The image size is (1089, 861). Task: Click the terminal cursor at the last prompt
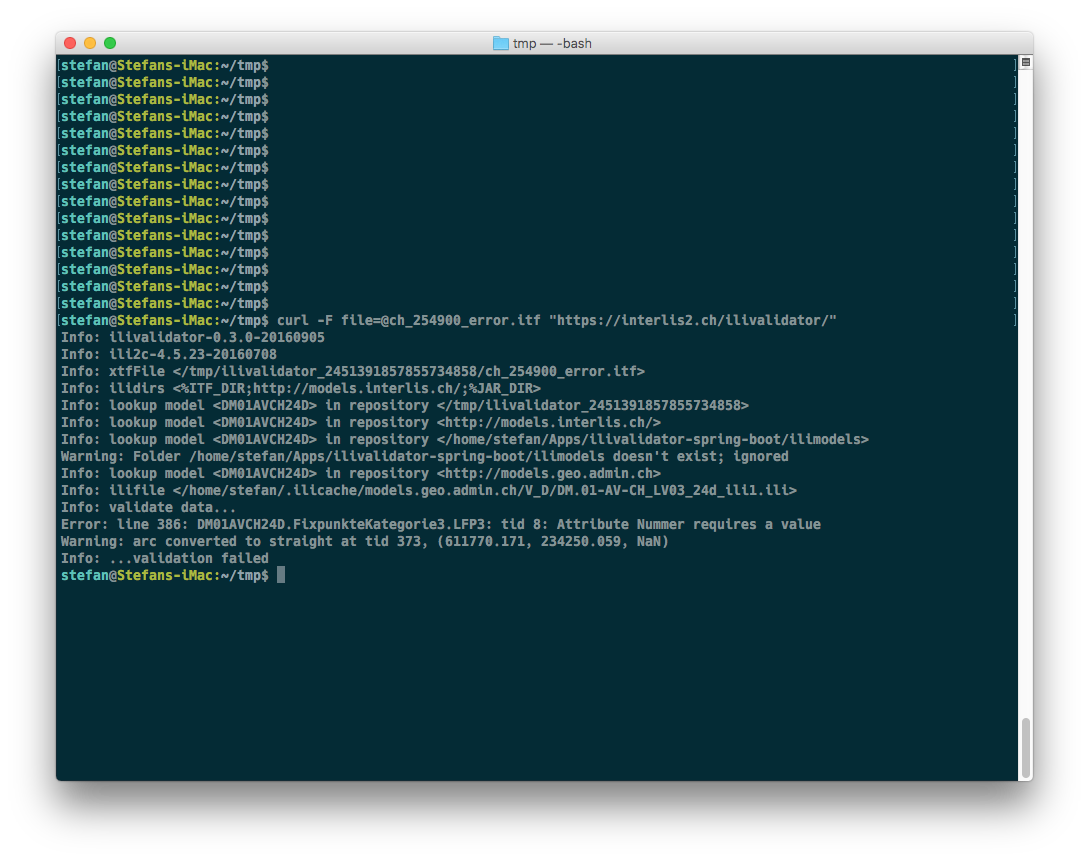[281, 575]
